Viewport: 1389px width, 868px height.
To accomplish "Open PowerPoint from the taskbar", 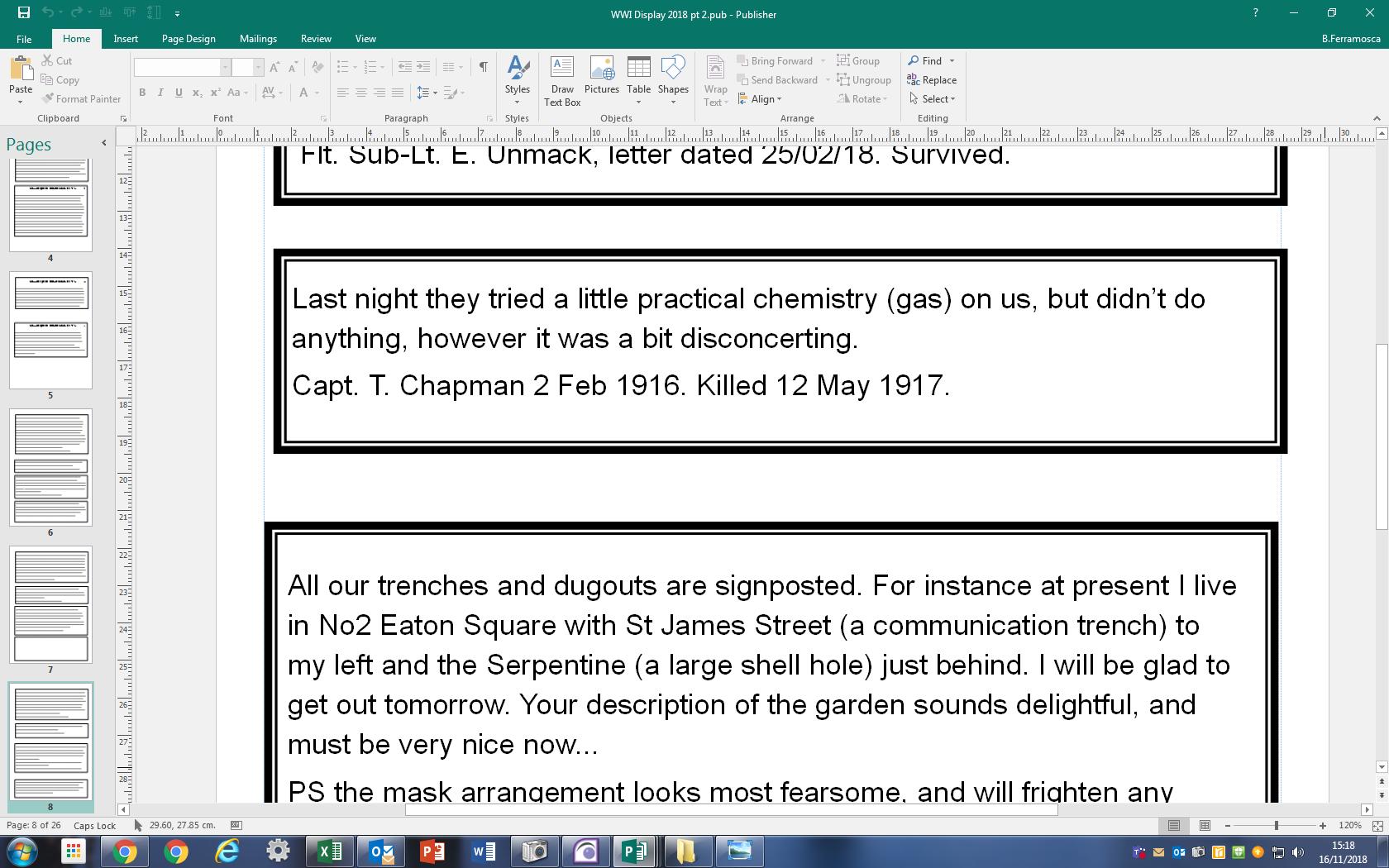I will [432, 851].
